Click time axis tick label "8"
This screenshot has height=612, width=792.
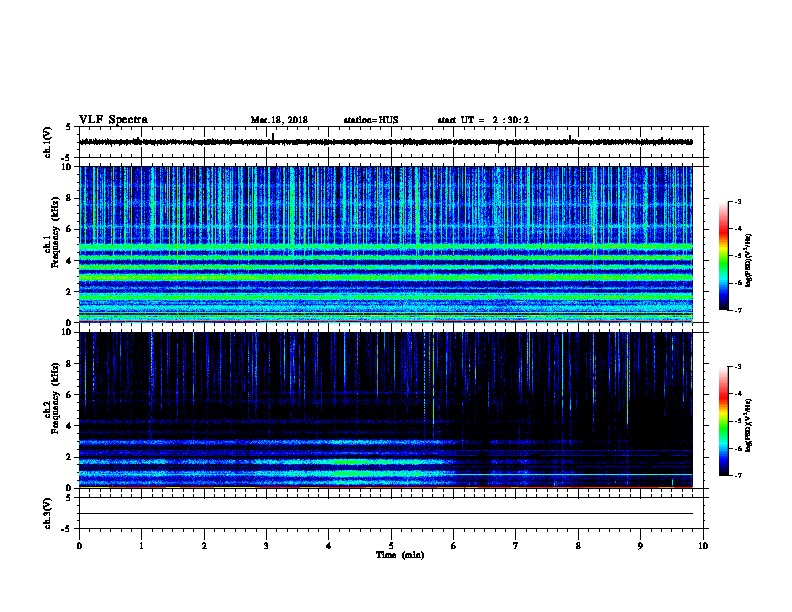point(578,545)
